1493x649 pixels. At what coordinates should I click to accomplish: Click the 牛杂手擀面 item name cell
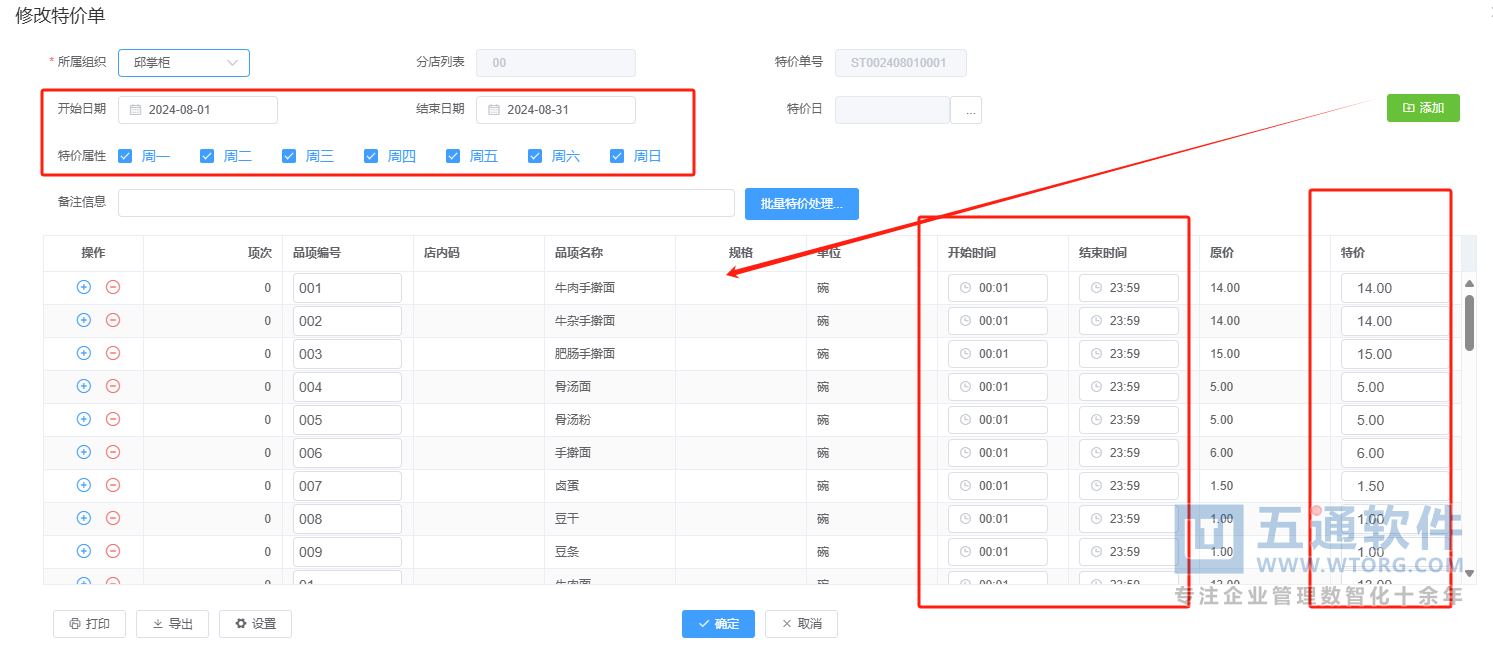tap(585, 321)
